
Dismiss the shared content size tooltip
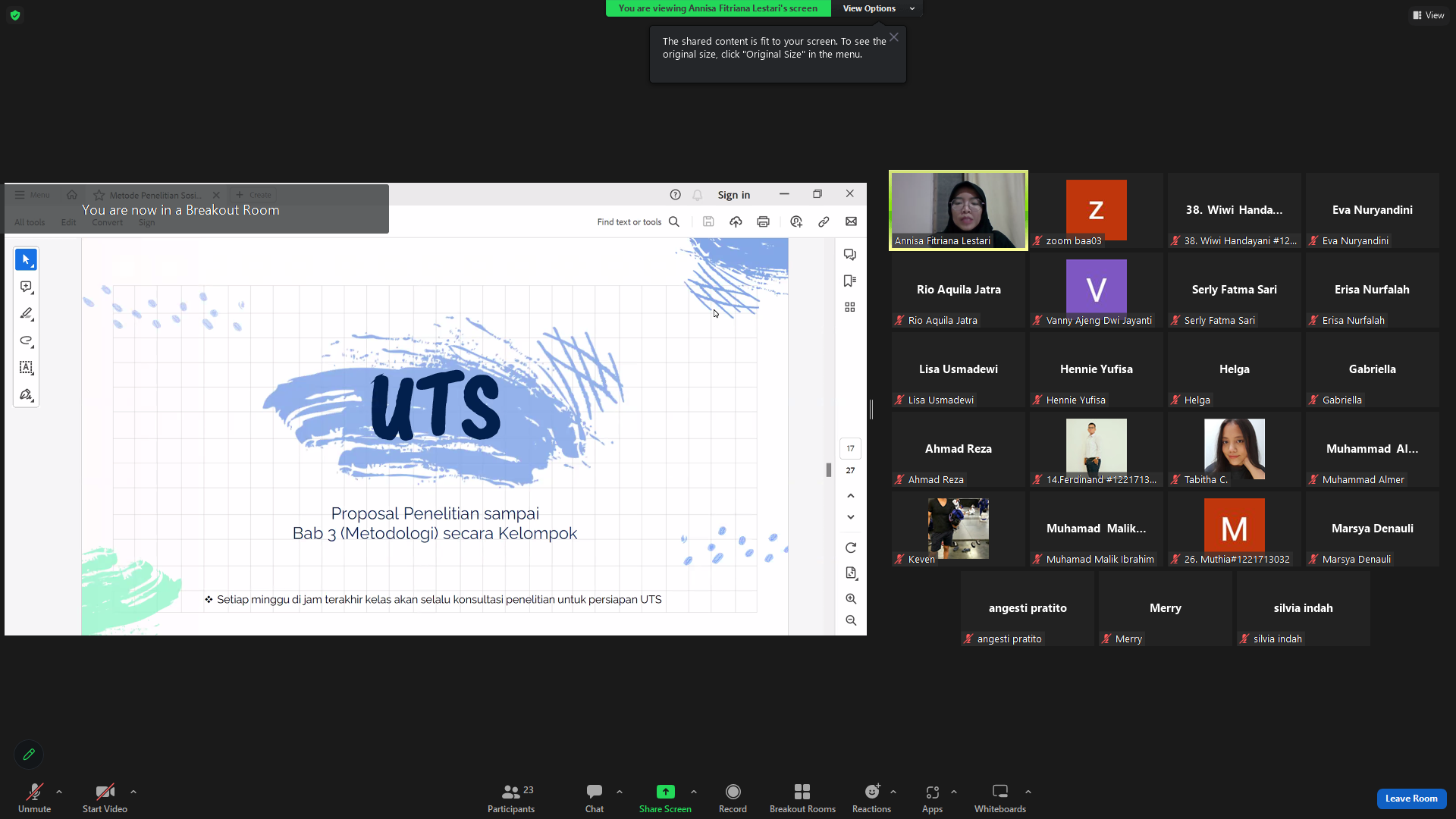pyautogui.click(x=894, y=37)
